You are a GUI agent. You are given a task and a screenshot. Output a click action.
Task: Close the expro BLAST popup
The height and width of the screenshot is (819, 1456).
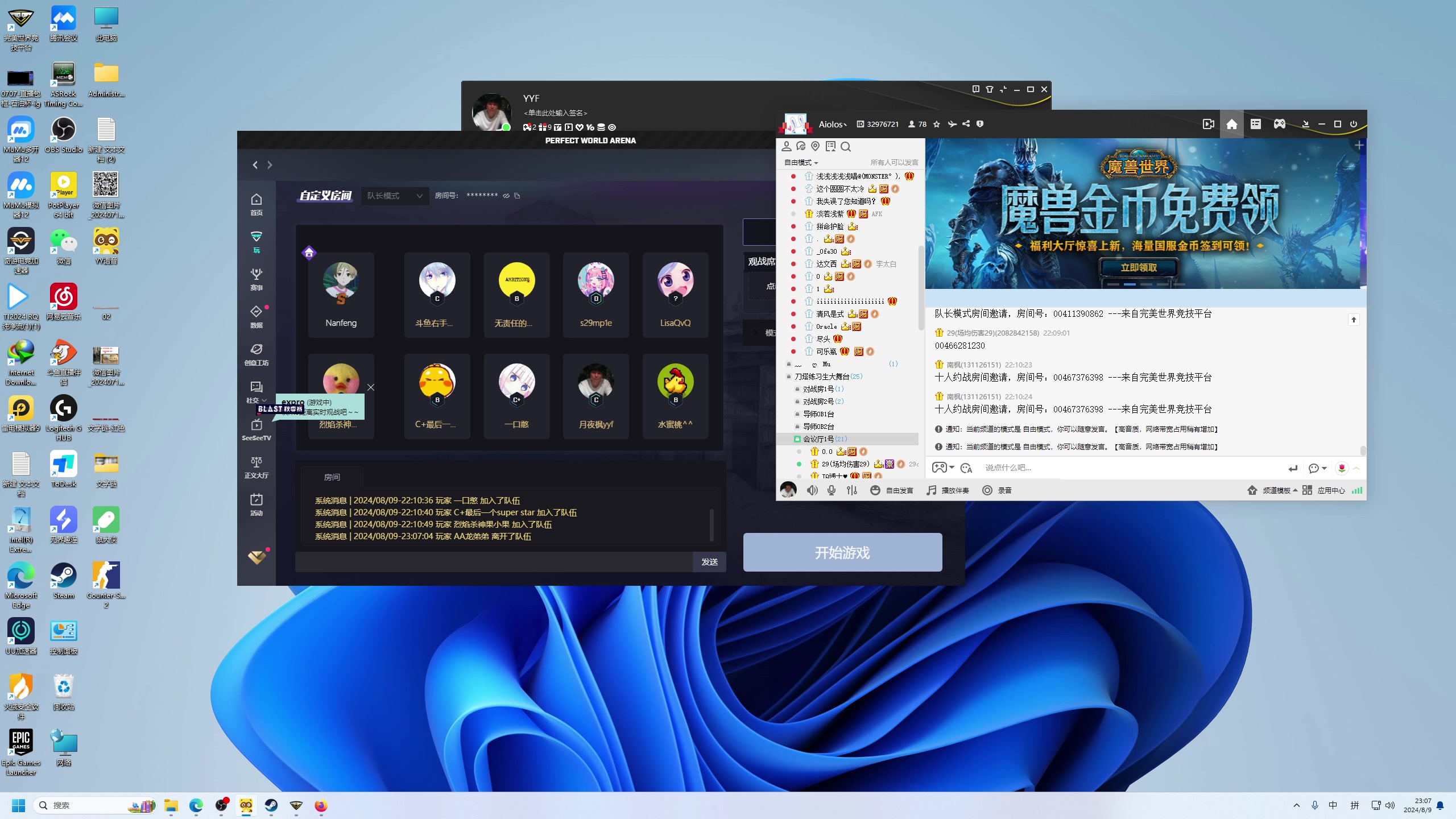pyautogui.click(x=371, y=387)
